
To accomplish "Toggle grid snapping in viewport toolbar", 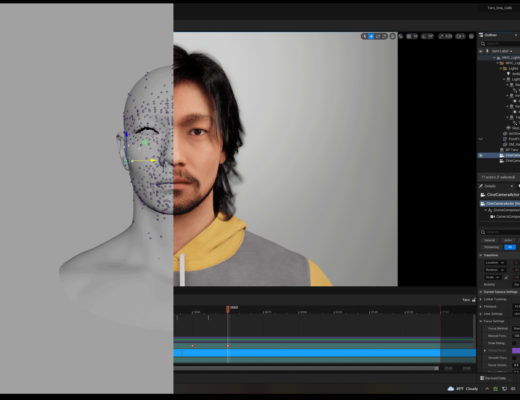I will coord(409,36).
